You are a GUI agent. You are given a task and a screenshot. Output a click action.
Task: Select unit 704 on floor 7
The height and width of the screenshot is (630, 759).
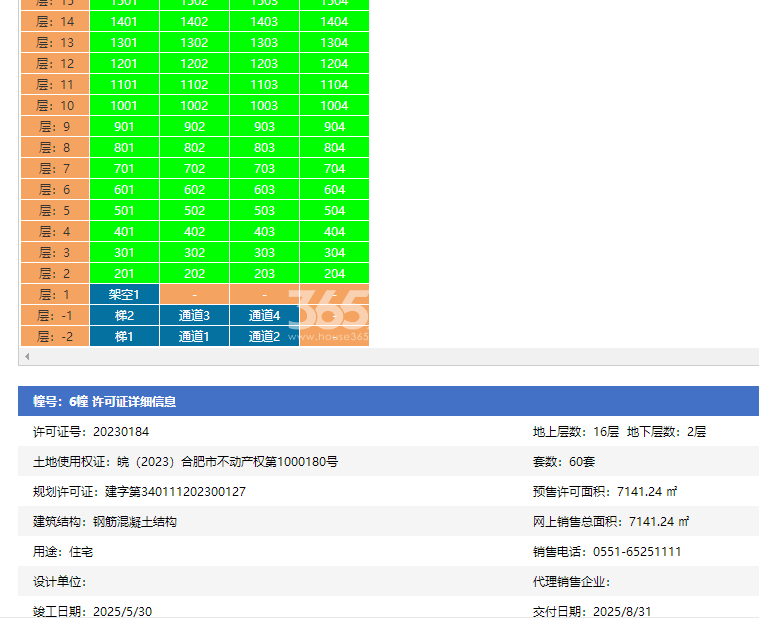click(x=334, y=168)
